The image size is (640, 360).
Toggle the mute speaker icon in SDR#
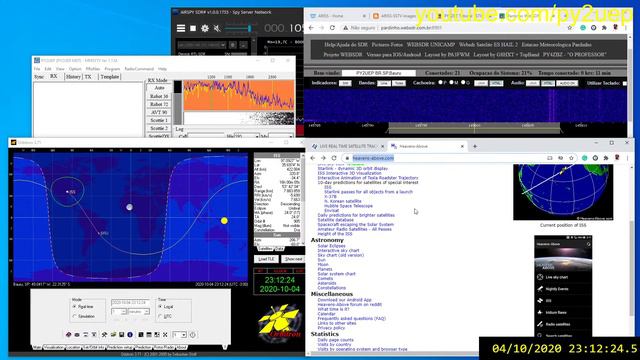pyautogui.click(x=217, y=28)
